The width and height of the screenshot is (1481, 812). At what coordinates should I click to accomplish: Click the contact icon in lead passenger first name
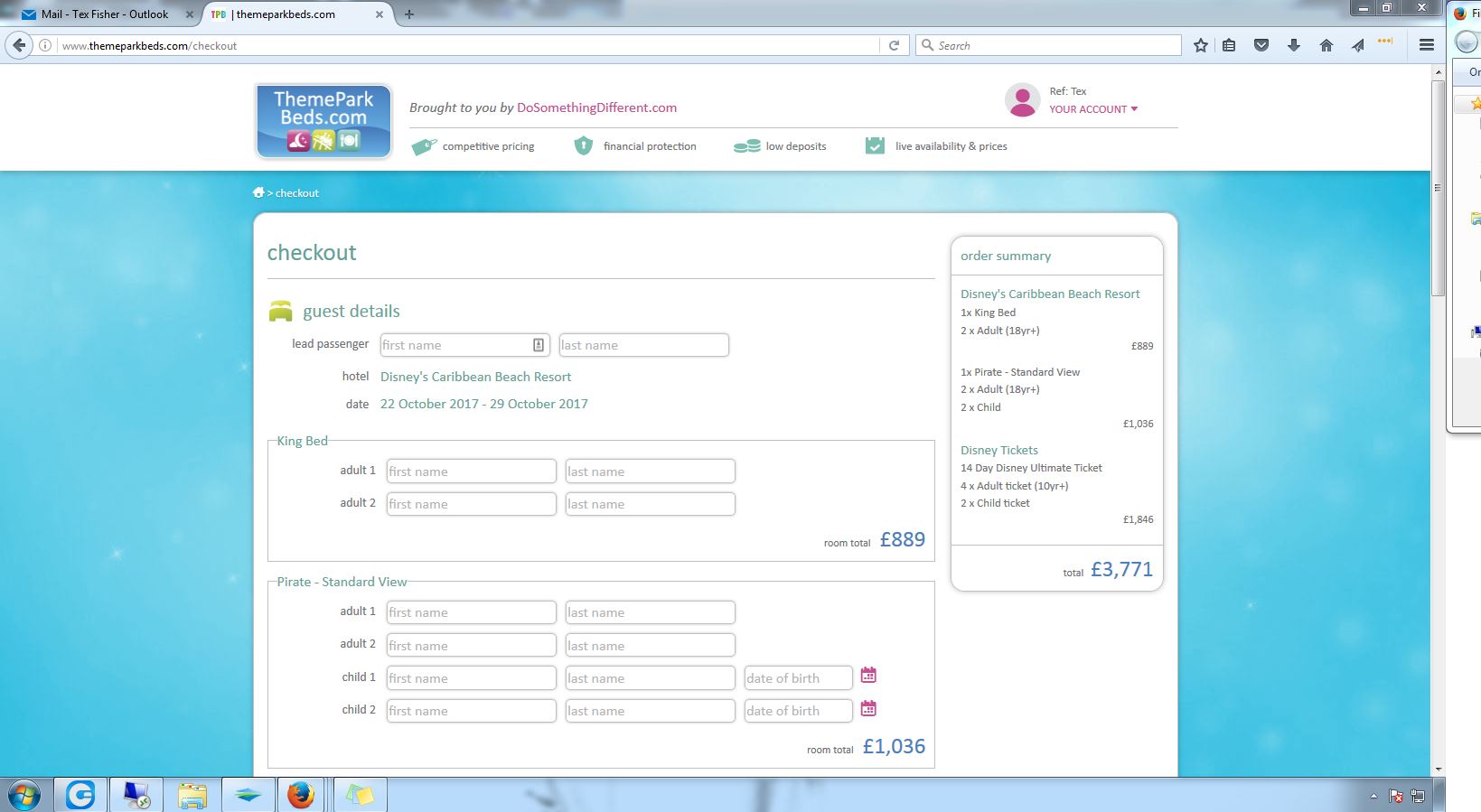point(539,345)
